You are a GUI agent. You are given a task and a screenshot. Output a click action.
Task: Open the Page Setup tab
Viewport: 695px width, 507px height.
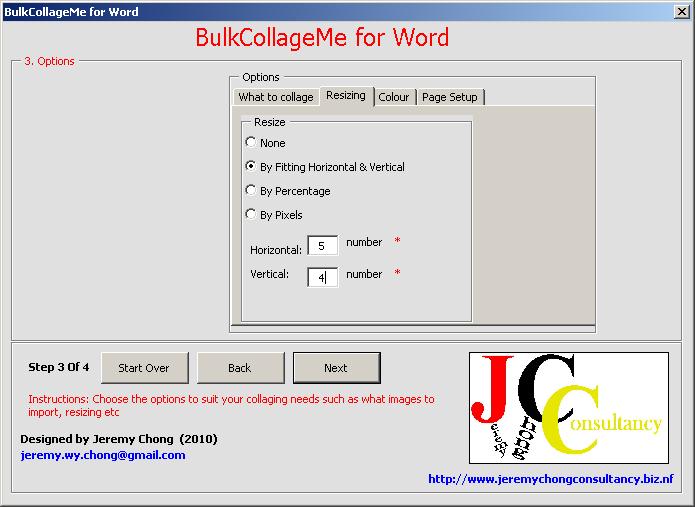(449, 97)
